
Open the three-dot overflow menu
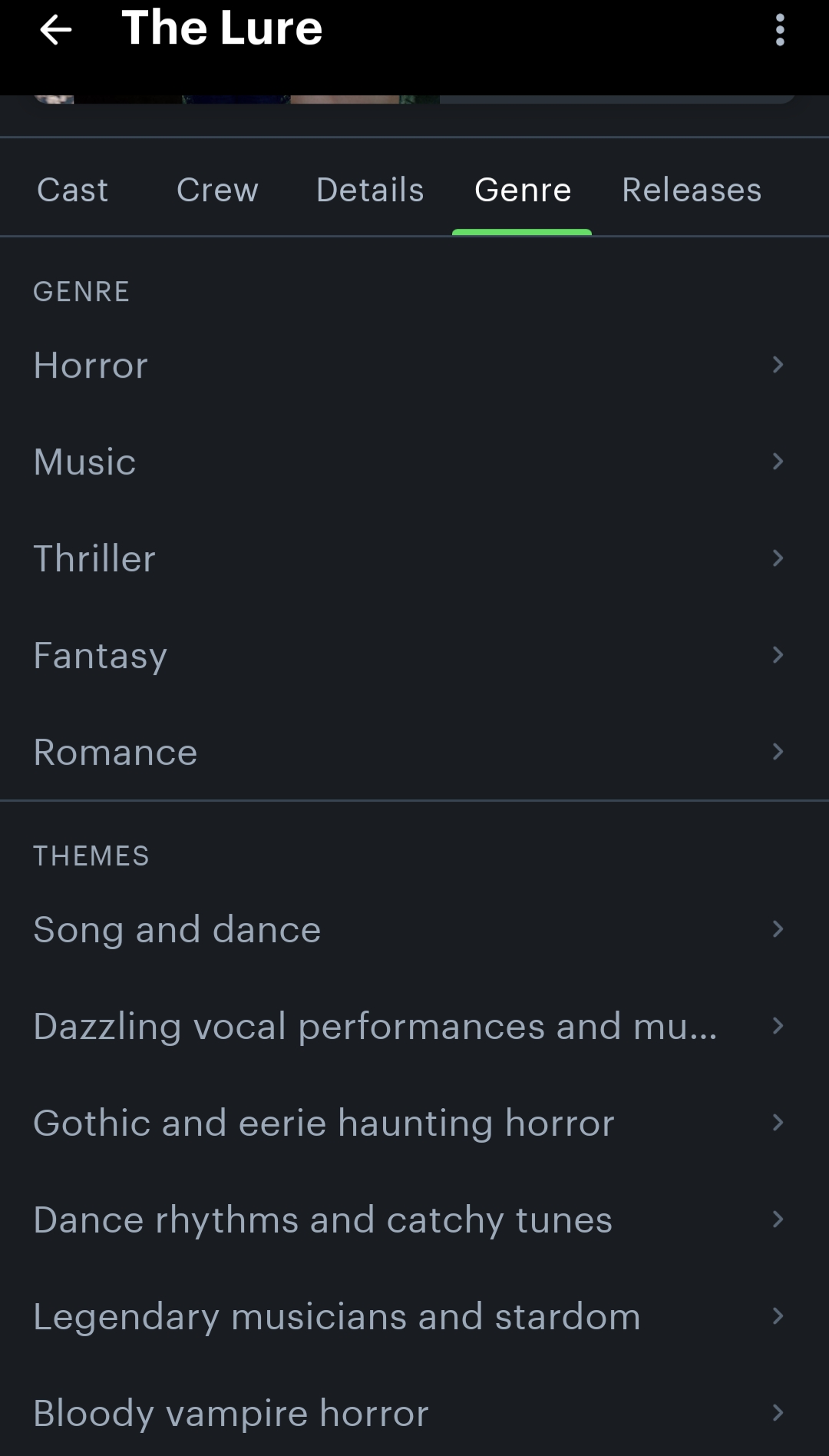(x=780, y=31)
